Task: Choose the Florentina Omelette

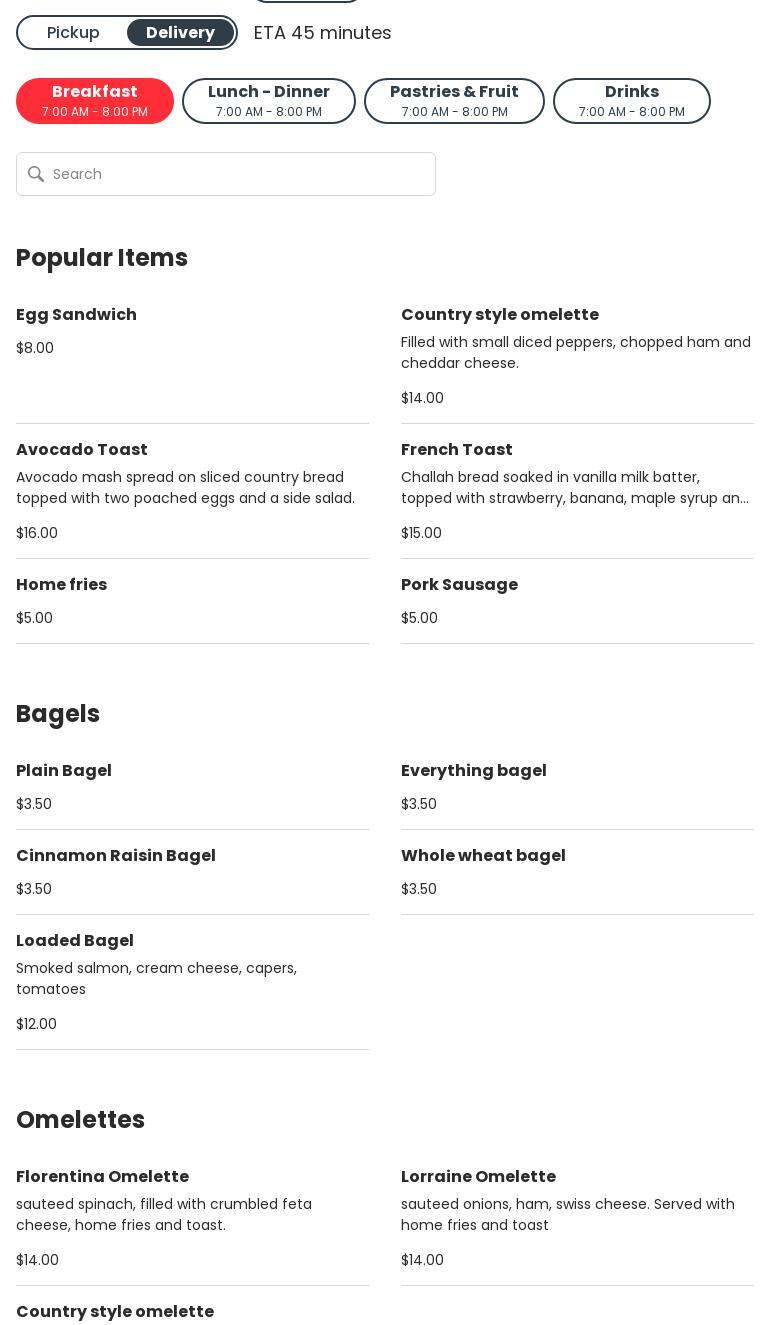Action: (103, 1177)
